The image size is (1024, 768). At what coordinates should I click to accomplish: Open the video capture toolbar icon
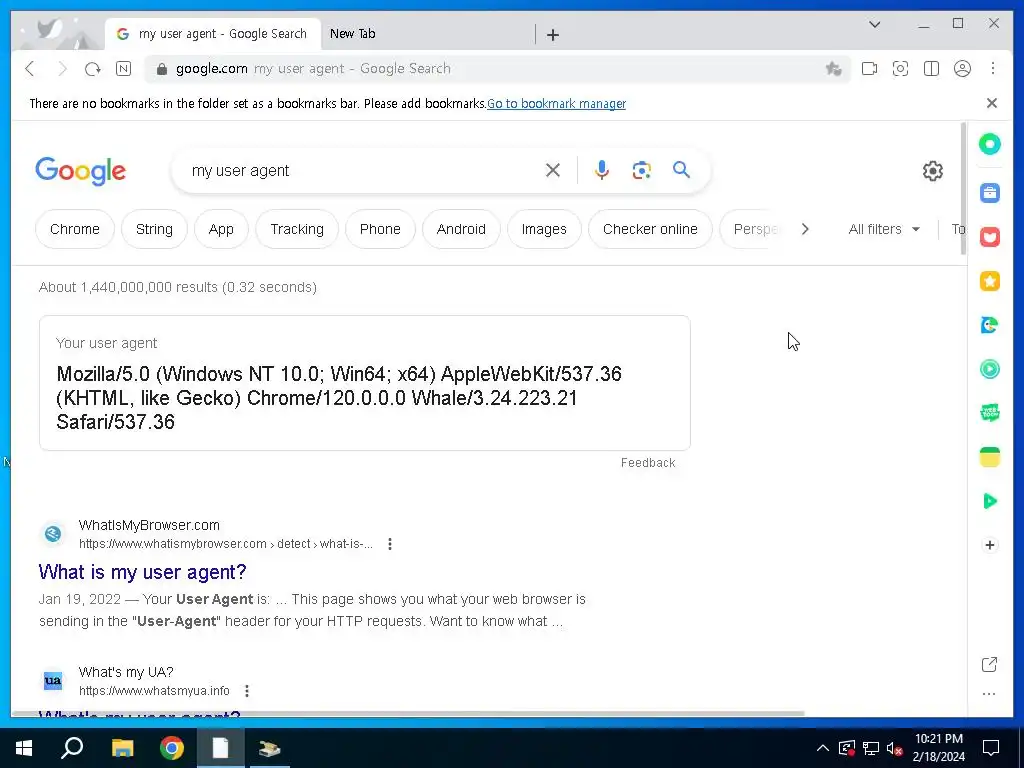click(869, 69)
